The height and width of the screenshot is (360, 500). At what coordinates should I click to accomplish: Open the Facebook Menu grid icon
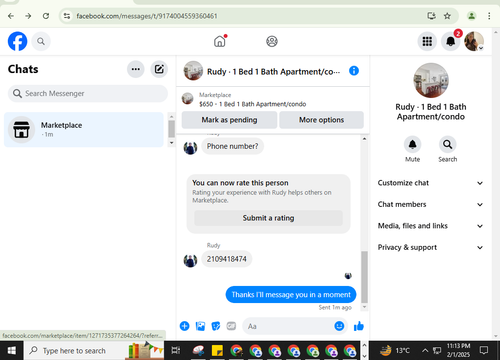coord(427,41)
